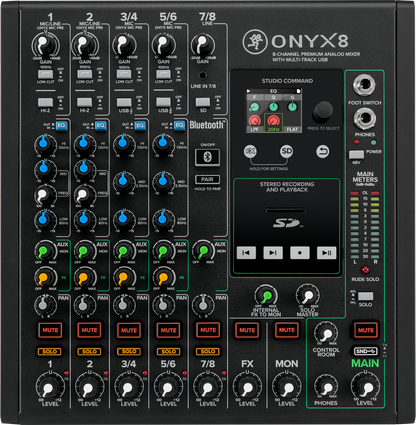Click the channel 1 GAIN knob
Image resolution: width=416 pixels, height=425 pixels.
tap(46, 45)
